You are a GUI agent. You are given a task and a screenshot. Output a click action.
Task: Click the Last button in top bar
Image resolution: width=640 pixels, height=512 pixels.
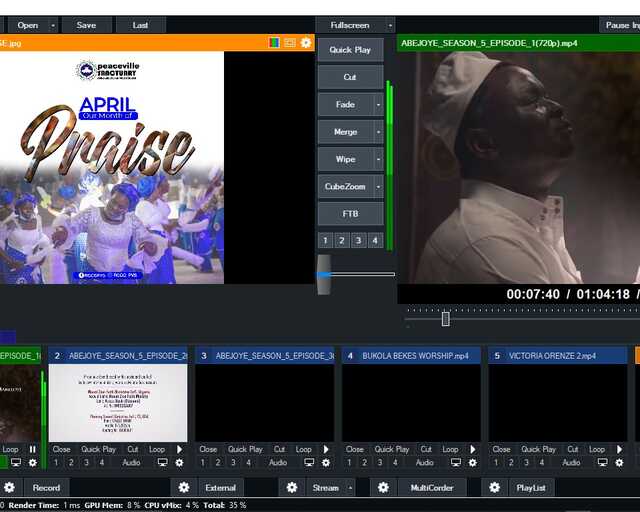[x=140, y=25]
